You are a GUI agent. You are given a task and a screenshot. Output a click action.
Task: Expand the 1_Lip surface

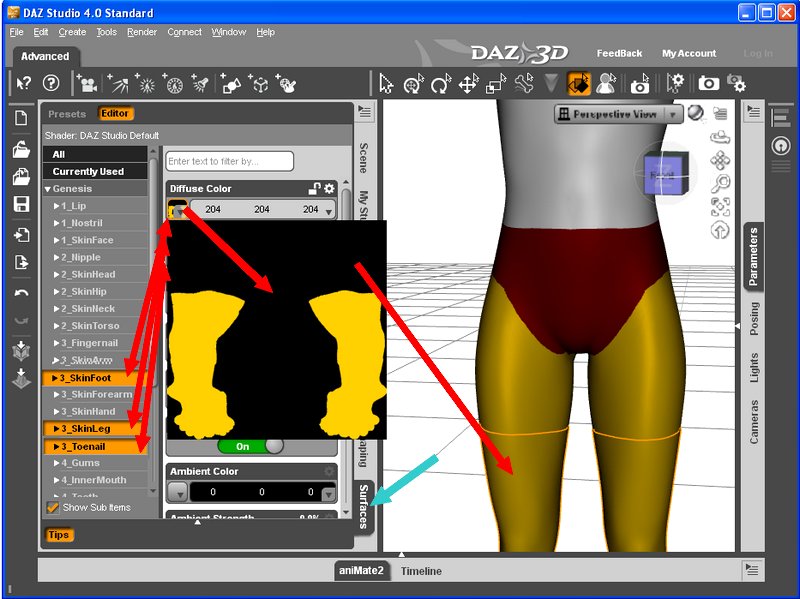click(x=57, y=206)
